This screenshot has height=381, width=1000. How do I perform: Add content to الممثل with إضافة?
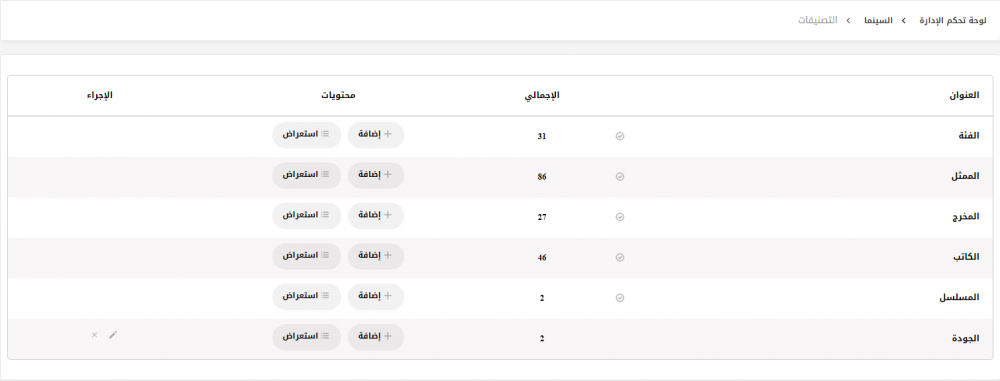[376, 175]
